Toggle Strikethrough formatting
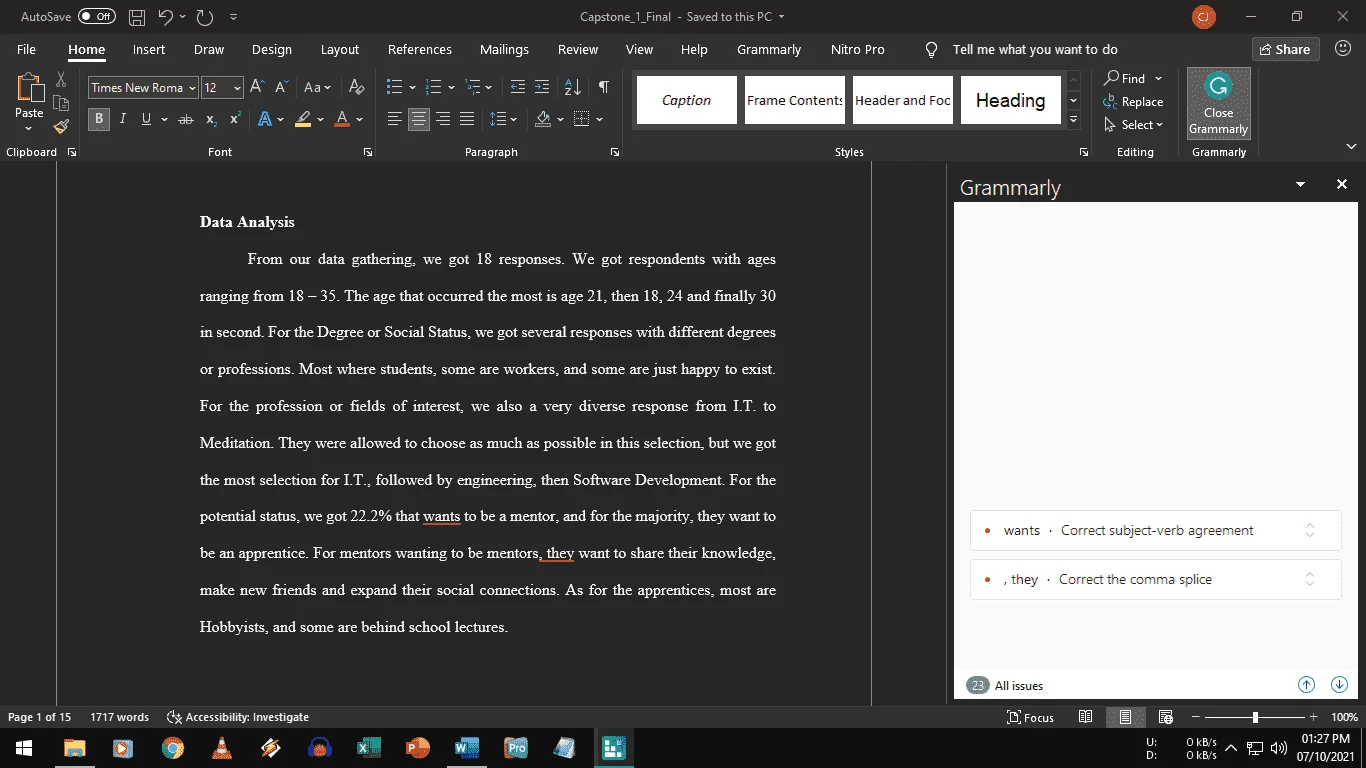This screenshot has height=768, width=1366. pyautogui.click(x=185, y=119)
